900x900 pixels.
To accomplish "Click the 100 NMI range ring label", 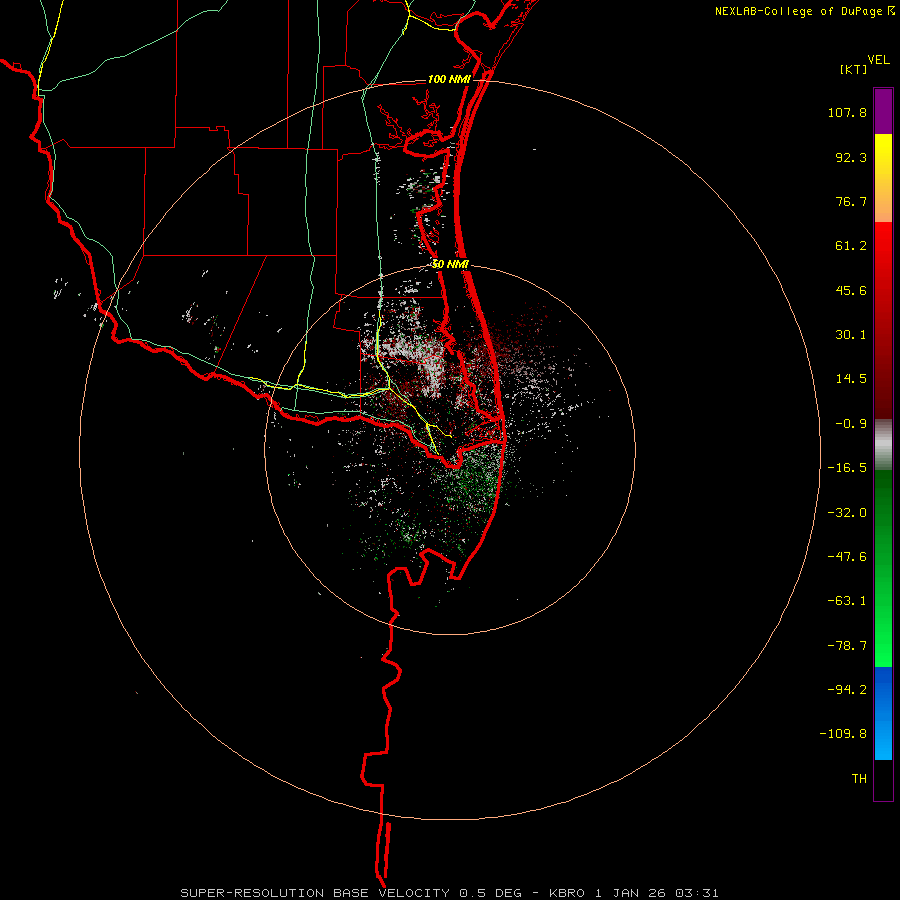I will [449, 79].
